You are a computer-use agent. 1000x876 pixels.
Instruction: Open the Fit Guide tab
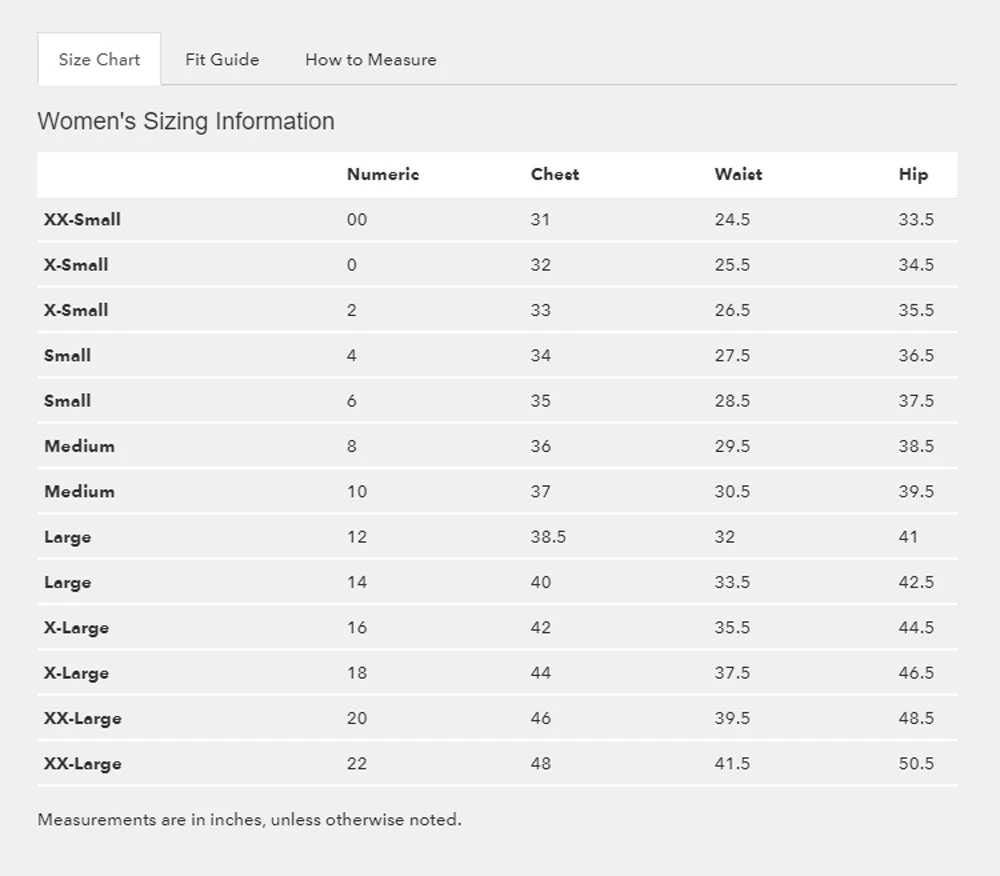[x=222, y=59]
